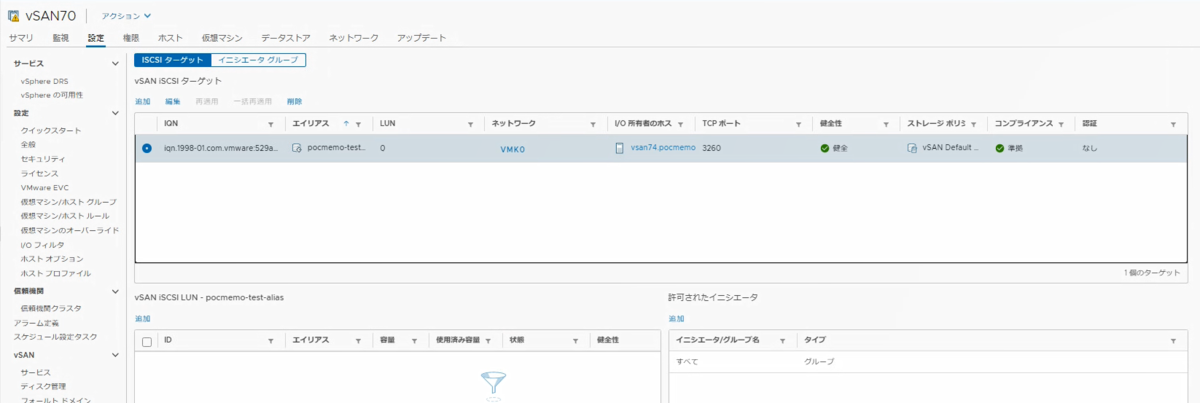Filter the コンプライアンス column

coord(1061,124)
